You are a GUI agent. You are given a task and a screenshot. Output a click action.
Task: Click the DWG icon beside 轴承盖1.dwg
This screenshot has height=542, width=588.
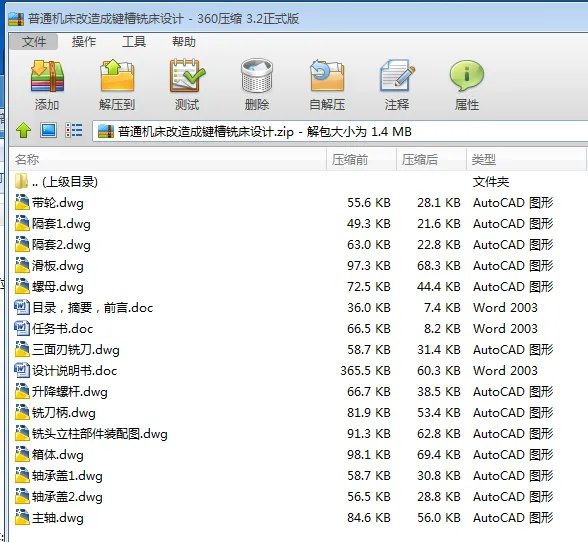[x=22, y=475]
